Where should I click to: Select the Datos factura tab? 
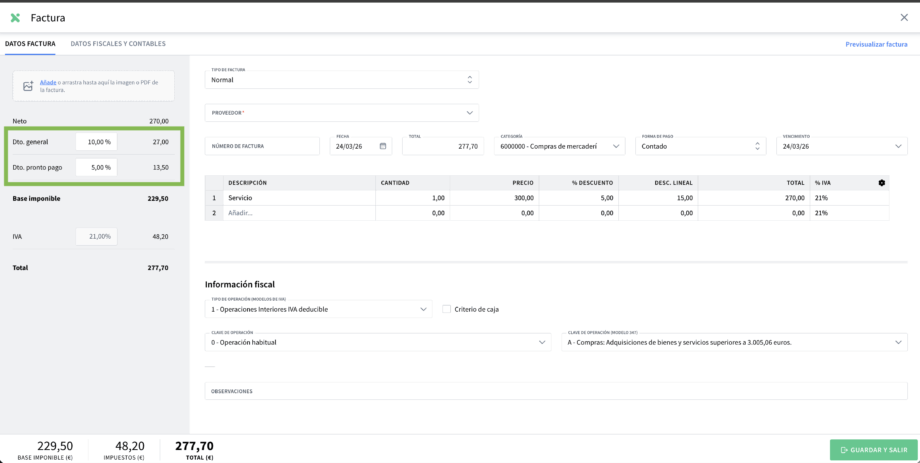tap(30, 44)
